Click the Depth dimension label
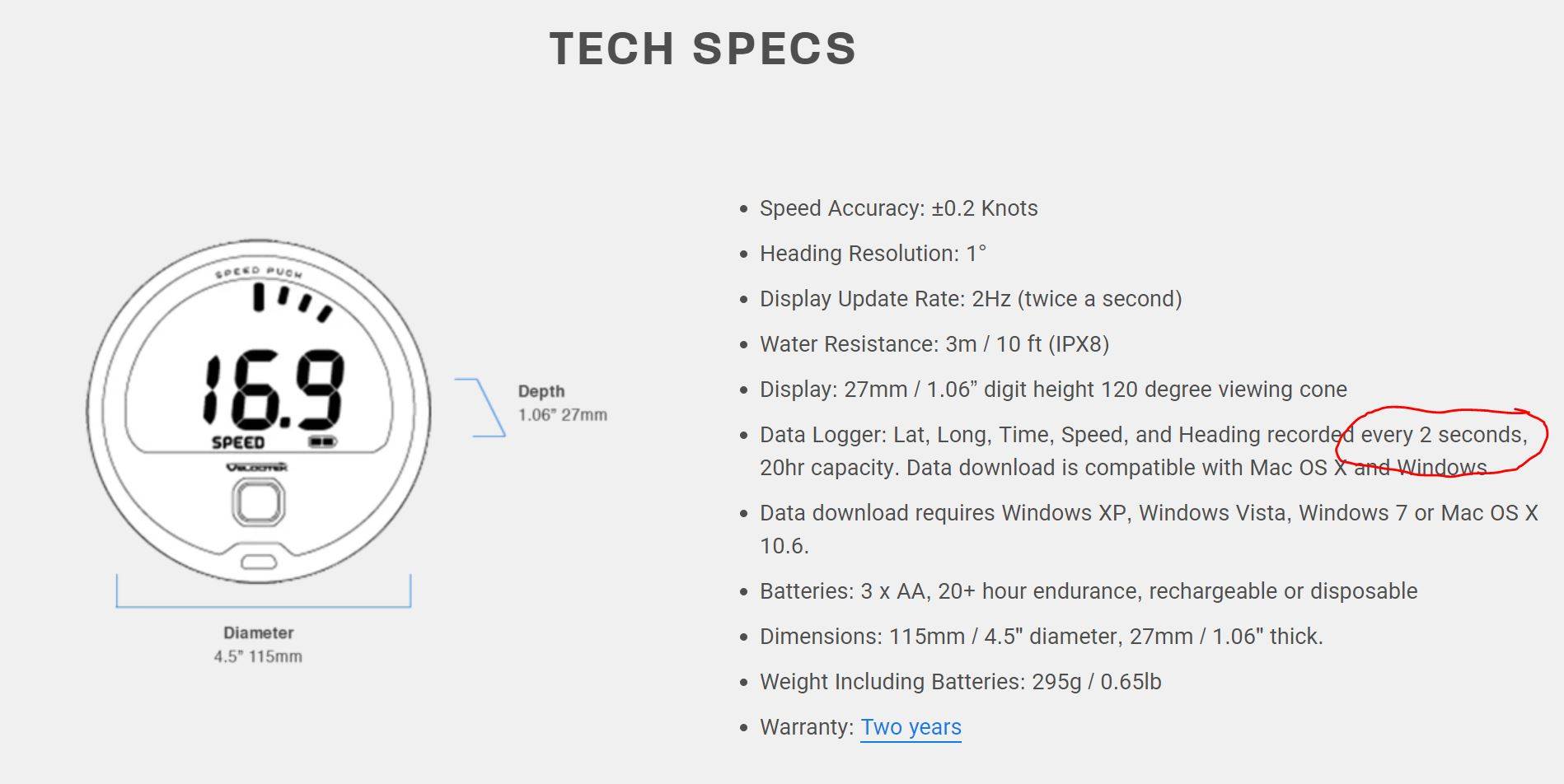 point(541,391)
